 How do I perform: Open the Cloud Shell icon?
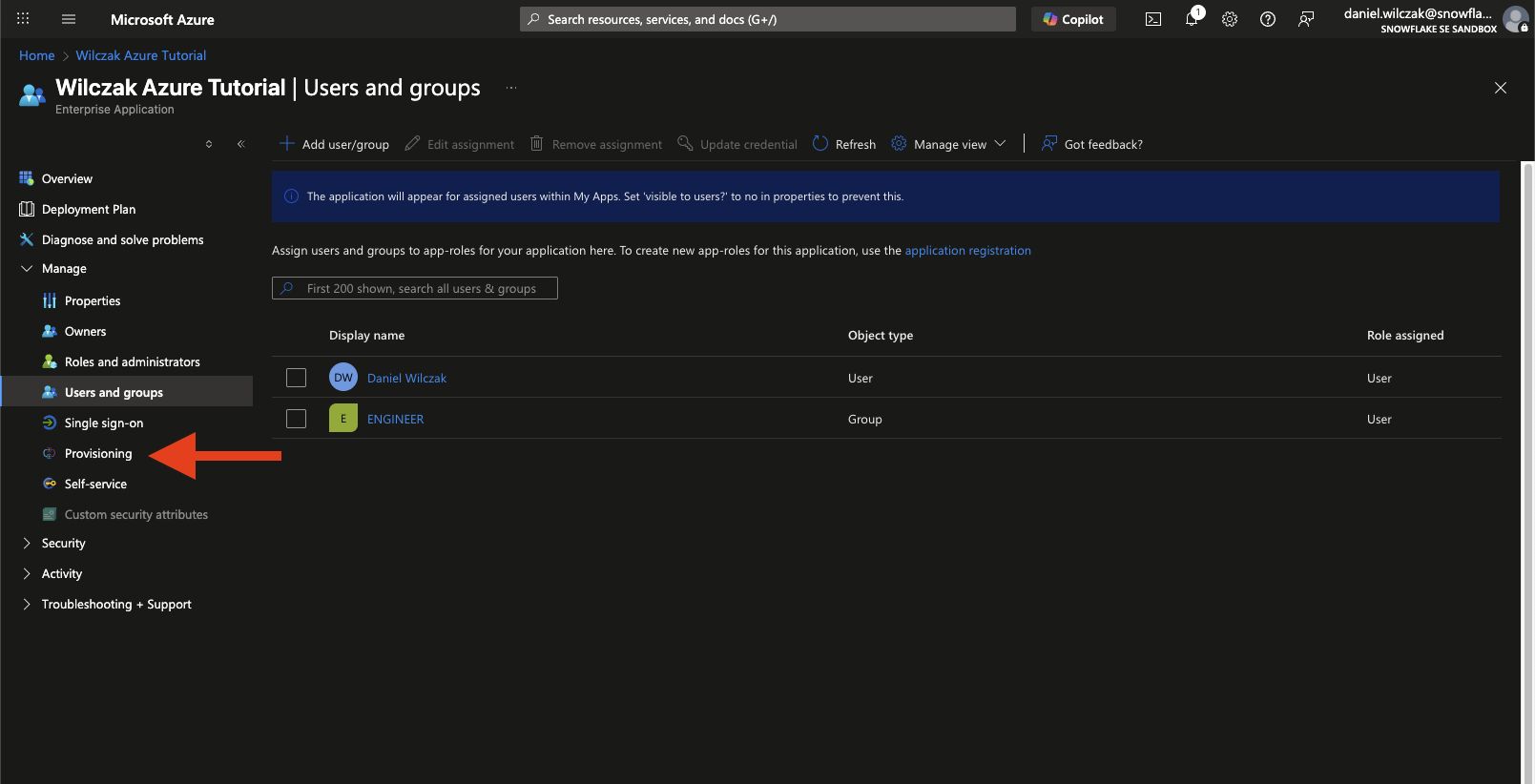(x=1153, y=19)
